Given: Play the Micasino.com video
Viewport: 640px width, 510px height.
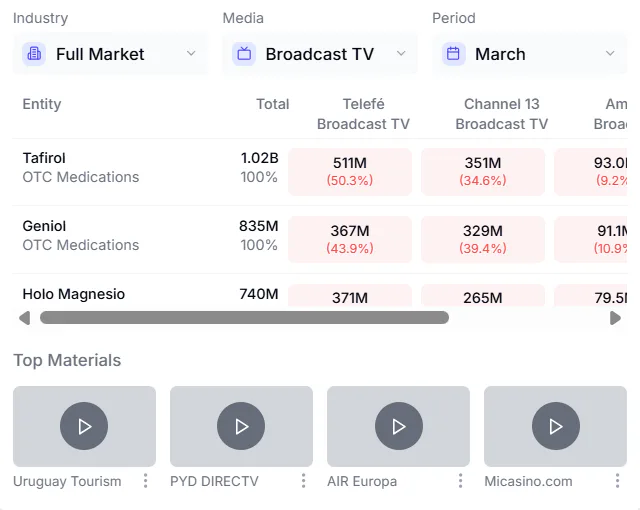Looking at the screenshot, I should [x=556, y=426].
